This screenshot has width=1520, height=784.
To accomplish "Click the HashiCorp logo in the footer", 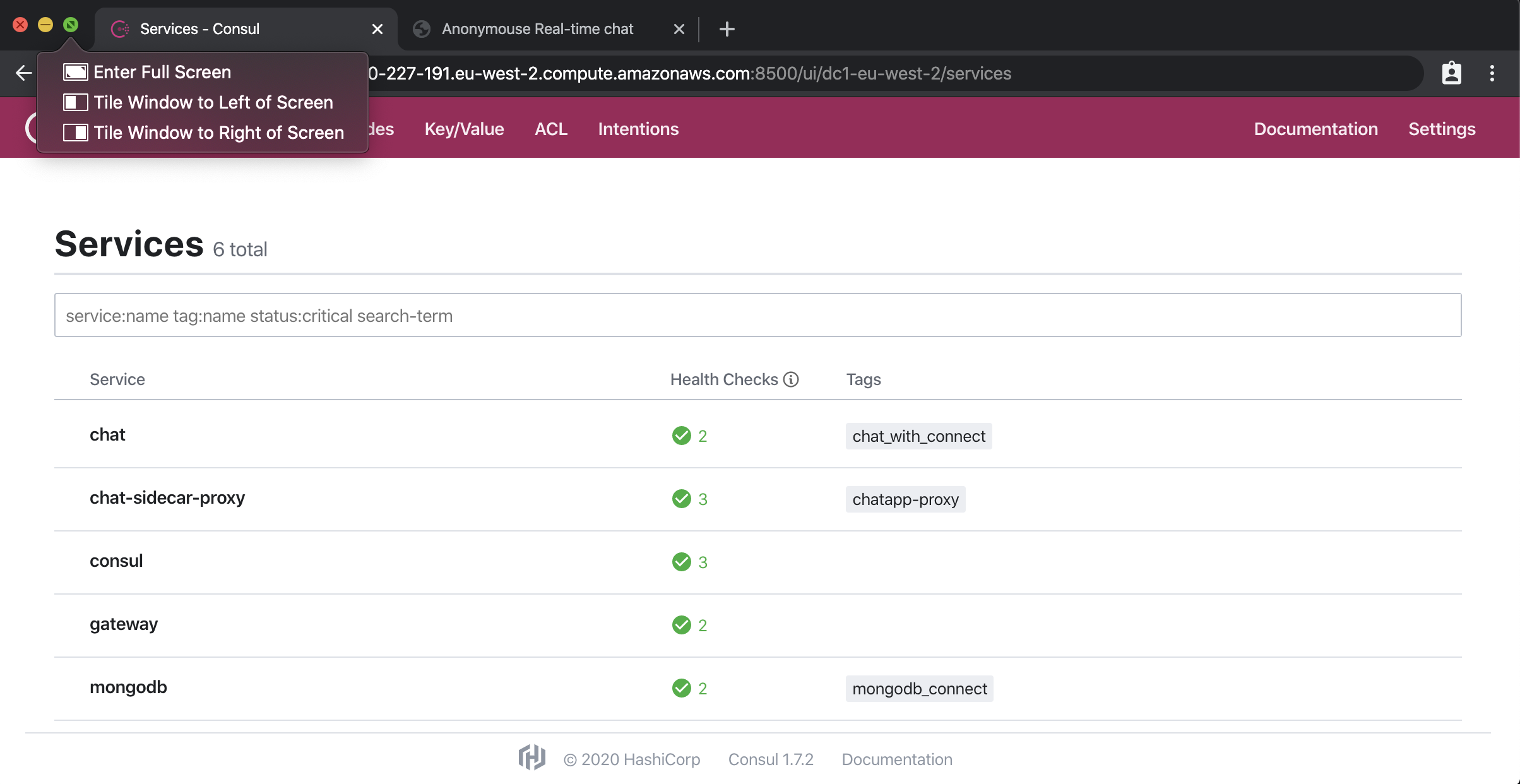I will (x=531, y=757).
